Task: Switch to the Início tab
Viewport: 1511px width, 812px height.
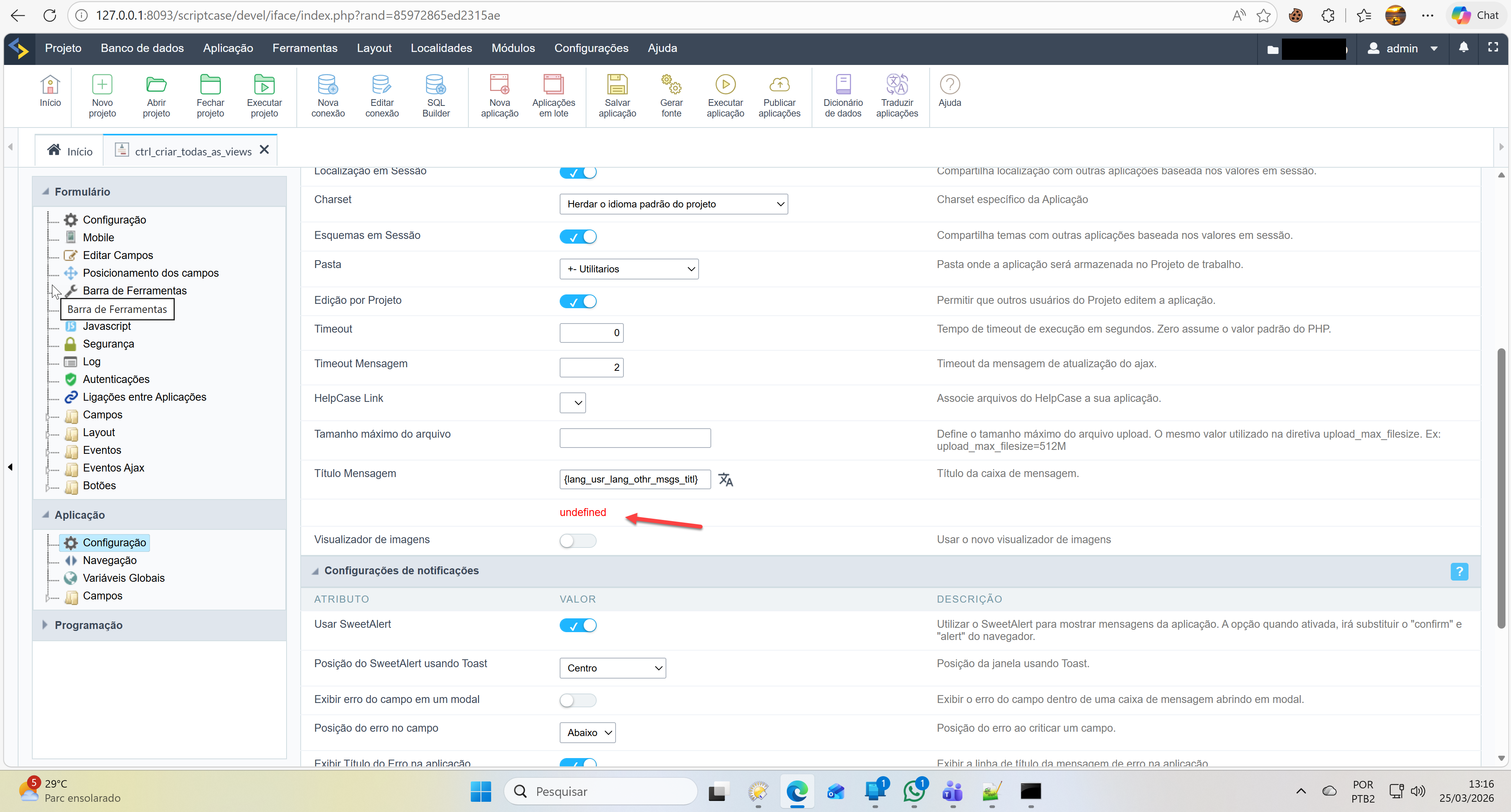Action: 70,152
